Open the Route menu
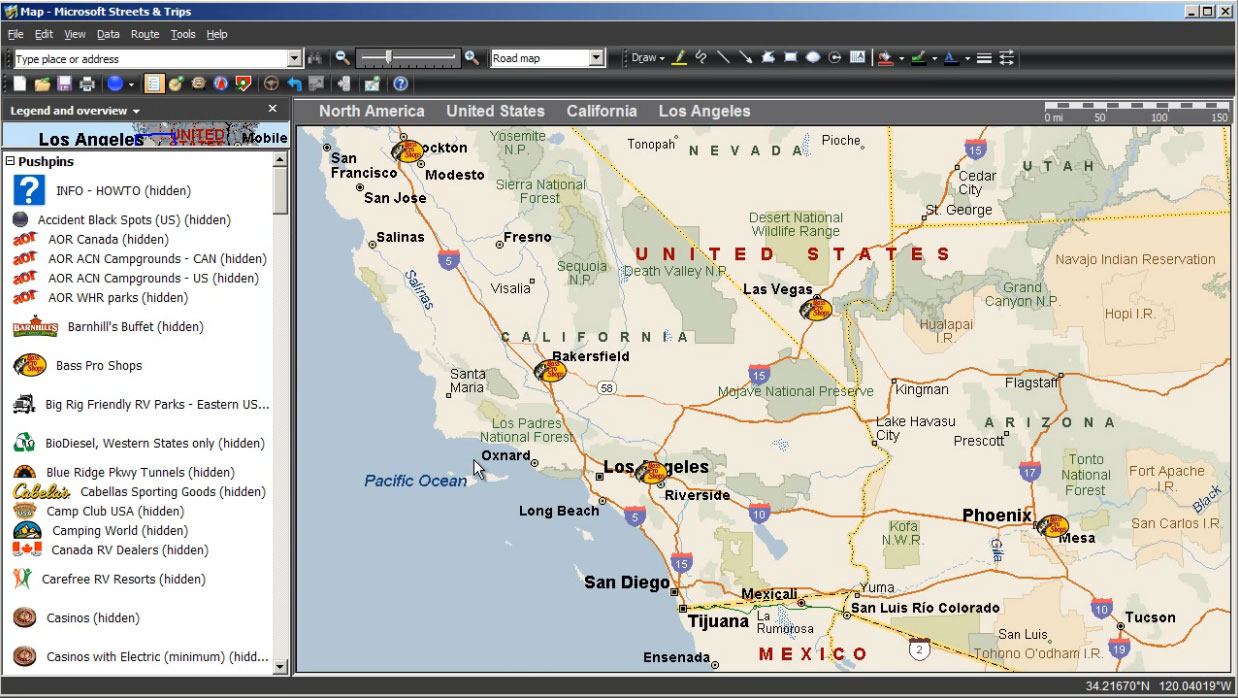1238x698 pixels. (x=145, y=34)
